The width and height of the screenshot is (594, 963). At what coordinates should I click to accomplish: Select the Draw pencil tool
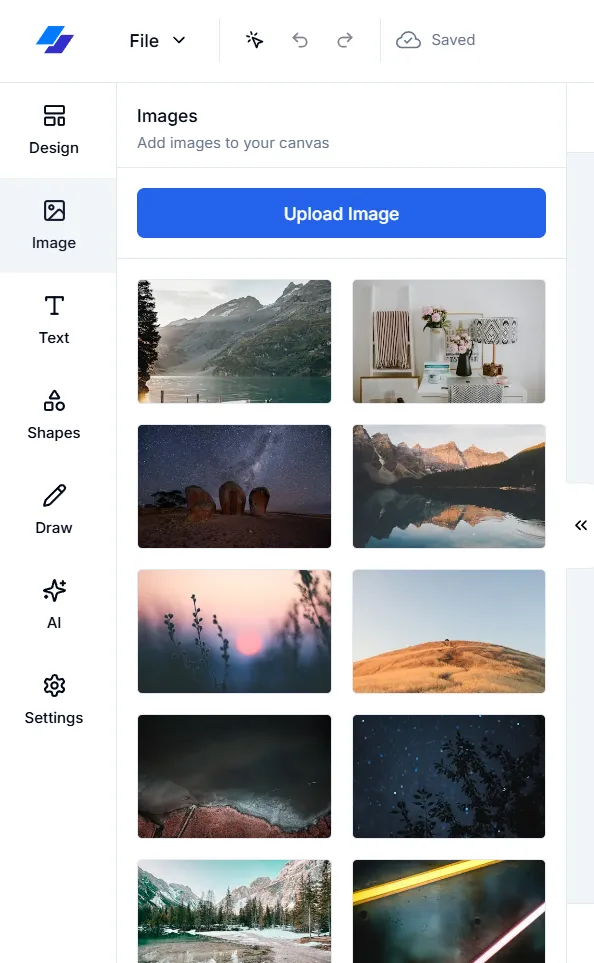[54, 510]
